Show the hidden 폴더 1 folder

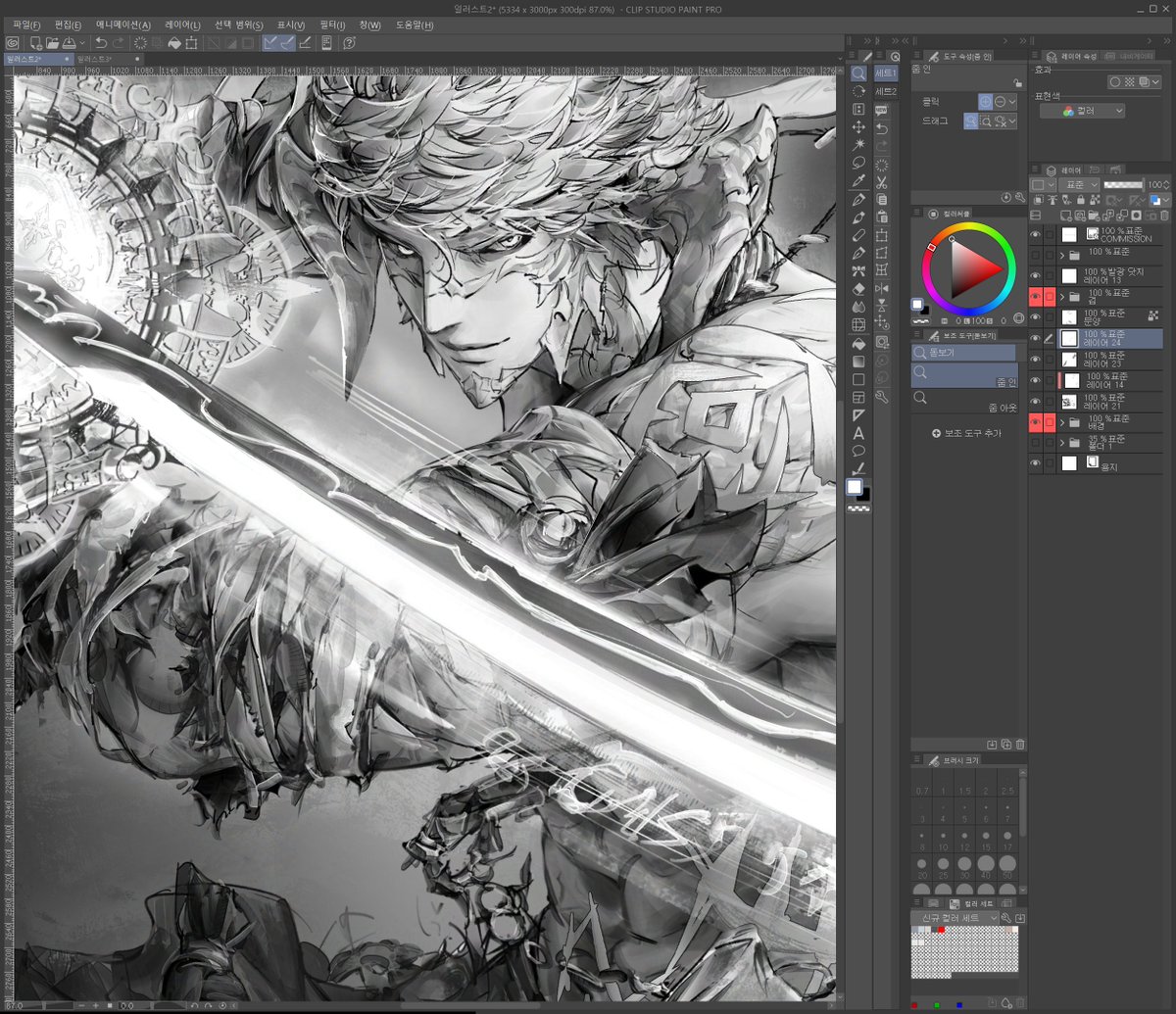(1035, 444)
